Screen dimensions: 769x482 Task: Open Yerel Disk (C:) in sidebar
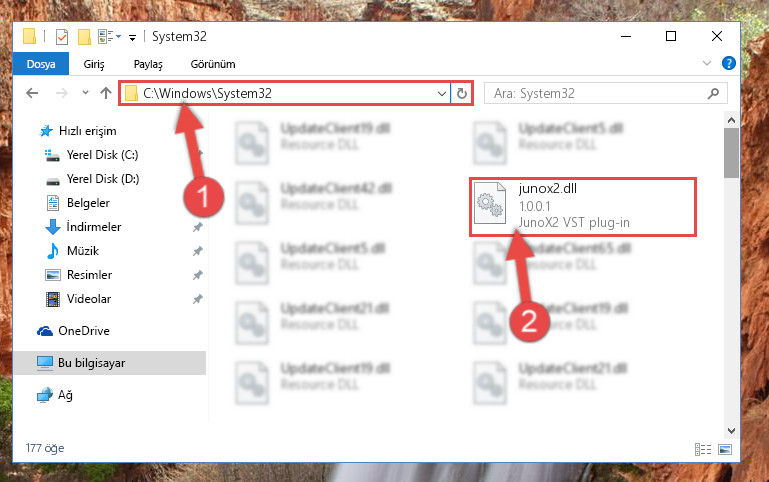102,155
